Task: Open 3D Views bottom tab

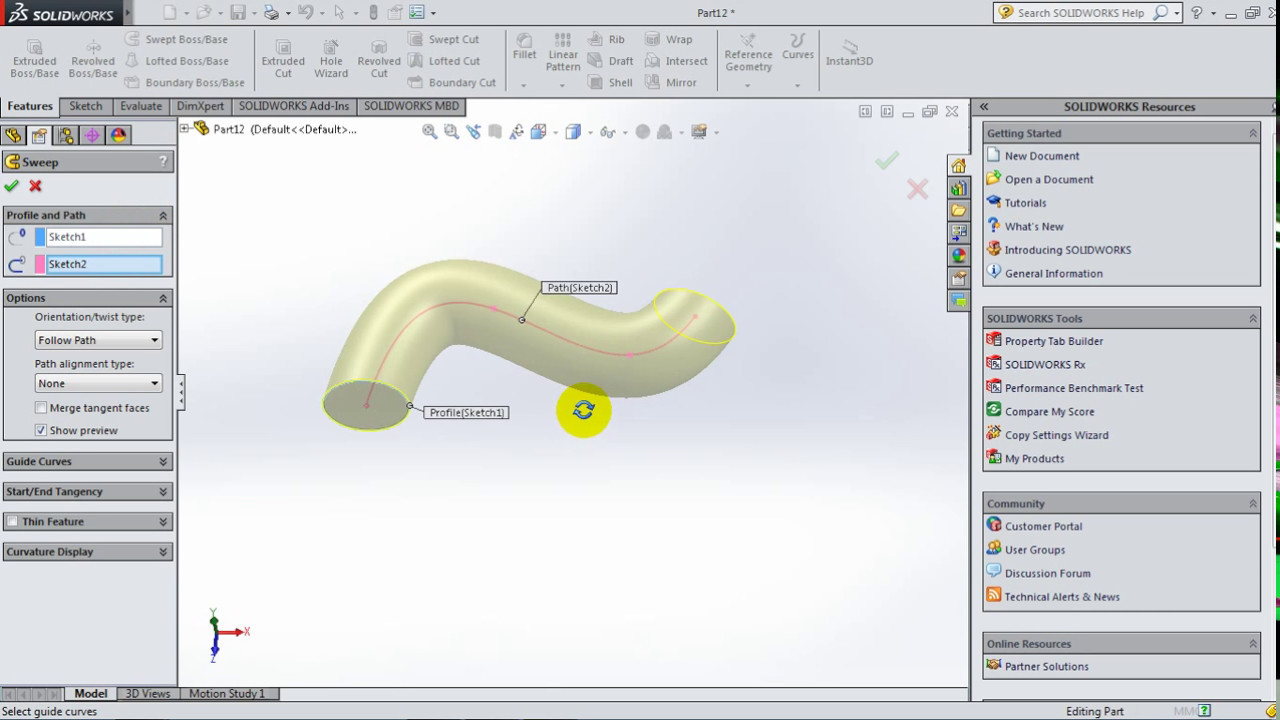Action: (x=147, y=693)
